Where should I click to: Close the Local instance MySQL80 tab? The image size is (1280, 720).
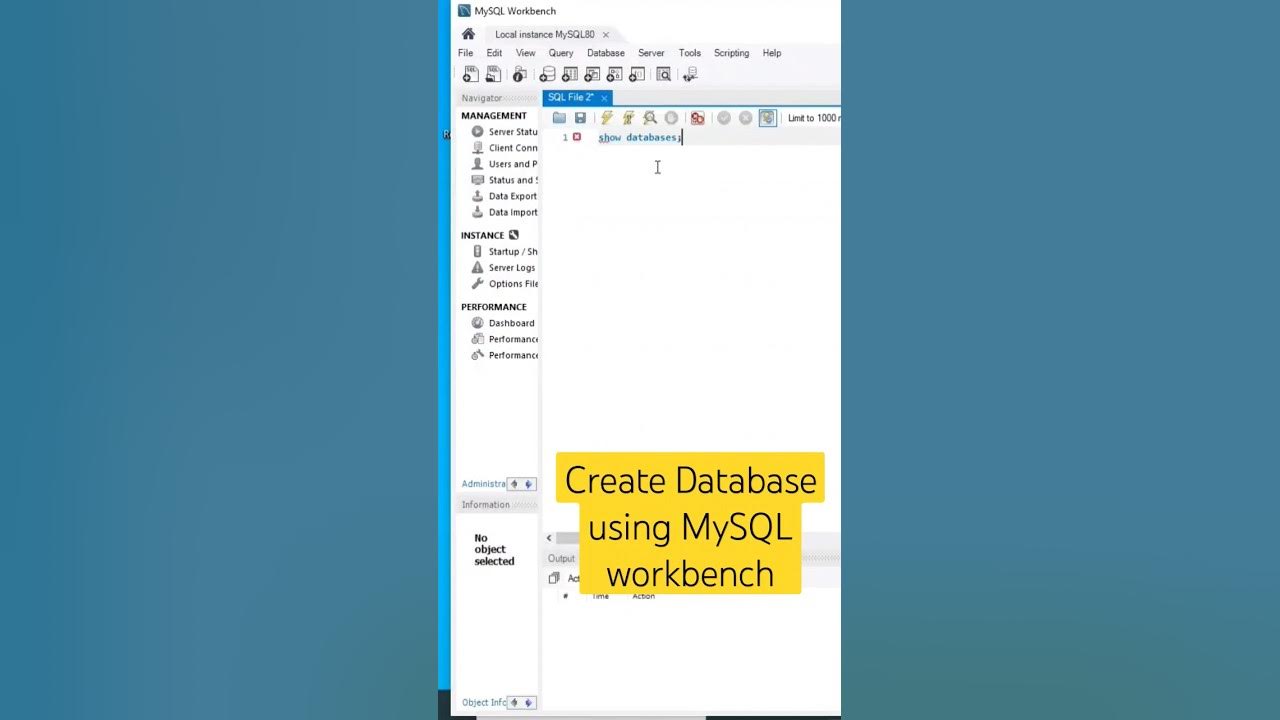[605, 35]
